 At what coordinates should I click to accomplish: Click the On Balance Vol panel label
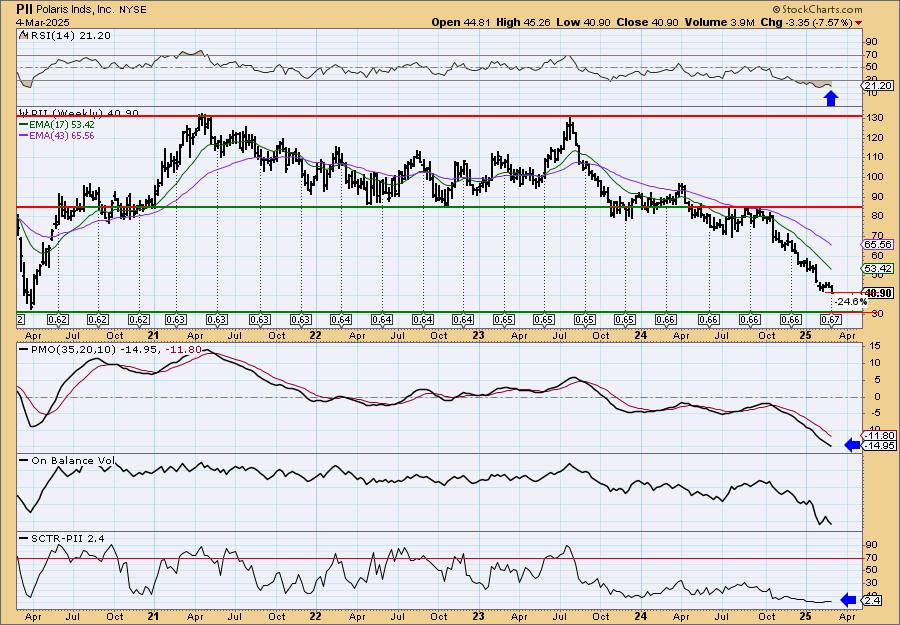tap(67, 460)
